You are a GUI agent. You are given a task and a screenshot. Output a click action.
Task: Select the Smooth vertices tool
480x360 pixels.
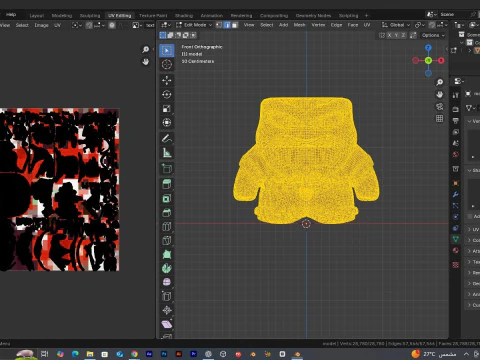tap(167, 282)
